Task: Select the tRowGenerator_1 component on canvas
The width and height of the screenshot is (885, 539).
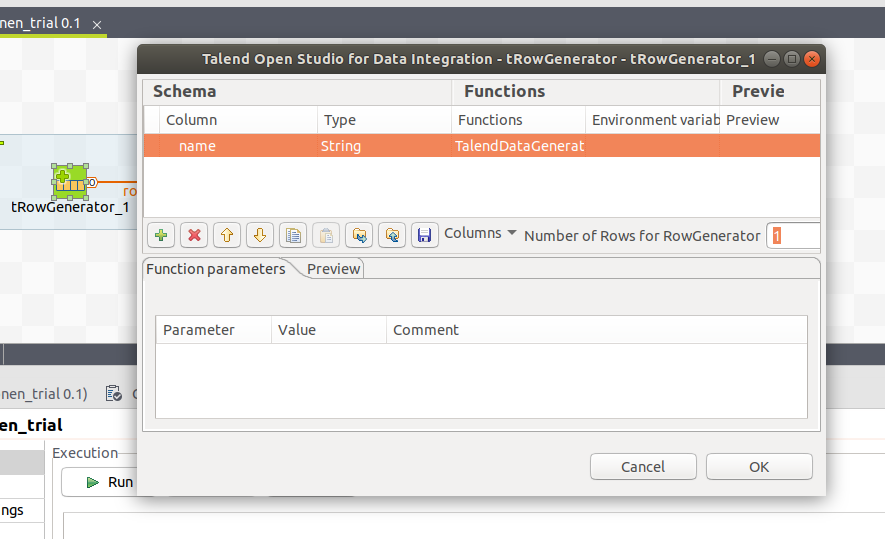Action: click(x=70, y=182)
